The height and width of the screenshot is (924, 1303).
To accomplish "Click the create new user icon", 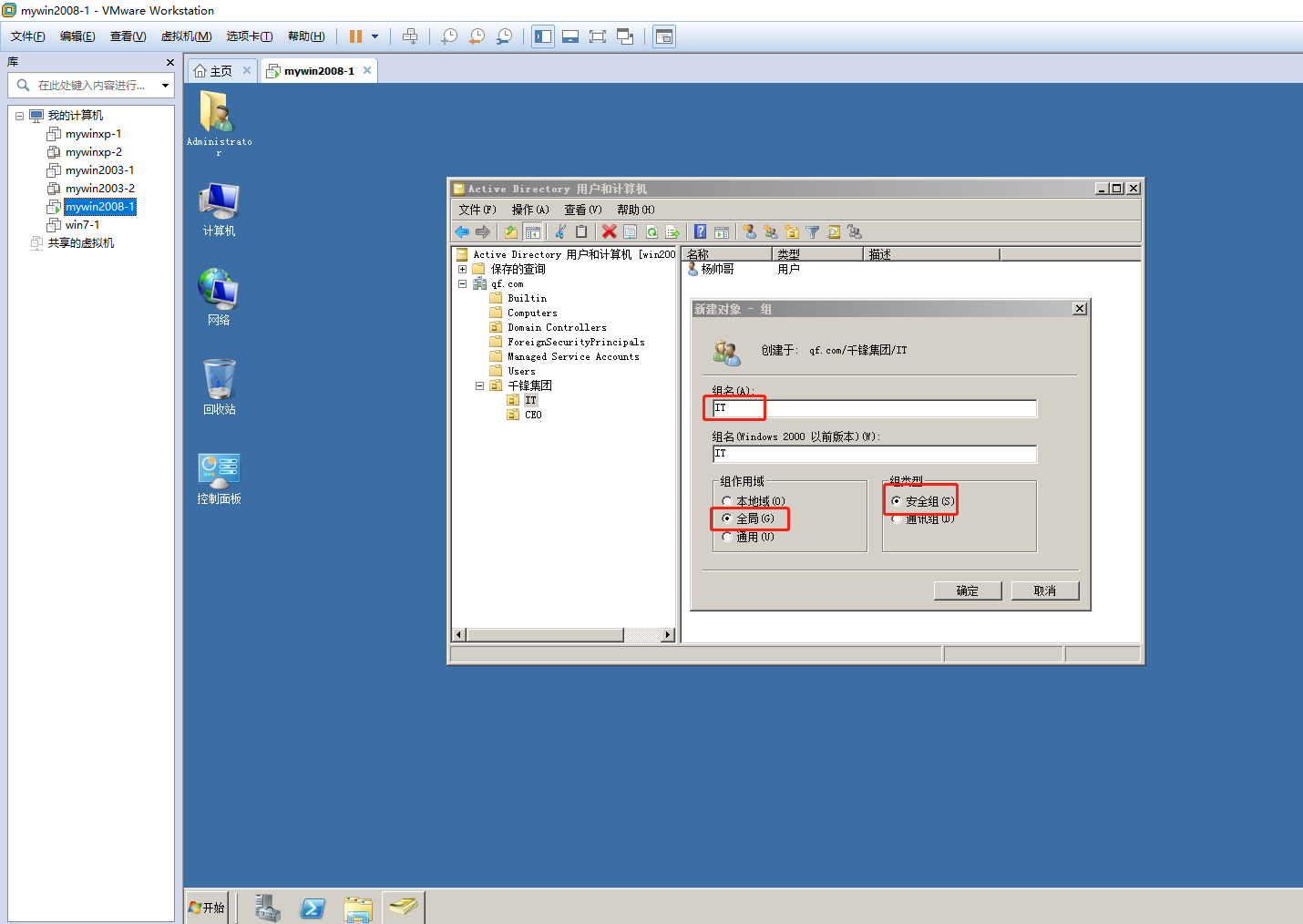I will [x=749, y=231].
